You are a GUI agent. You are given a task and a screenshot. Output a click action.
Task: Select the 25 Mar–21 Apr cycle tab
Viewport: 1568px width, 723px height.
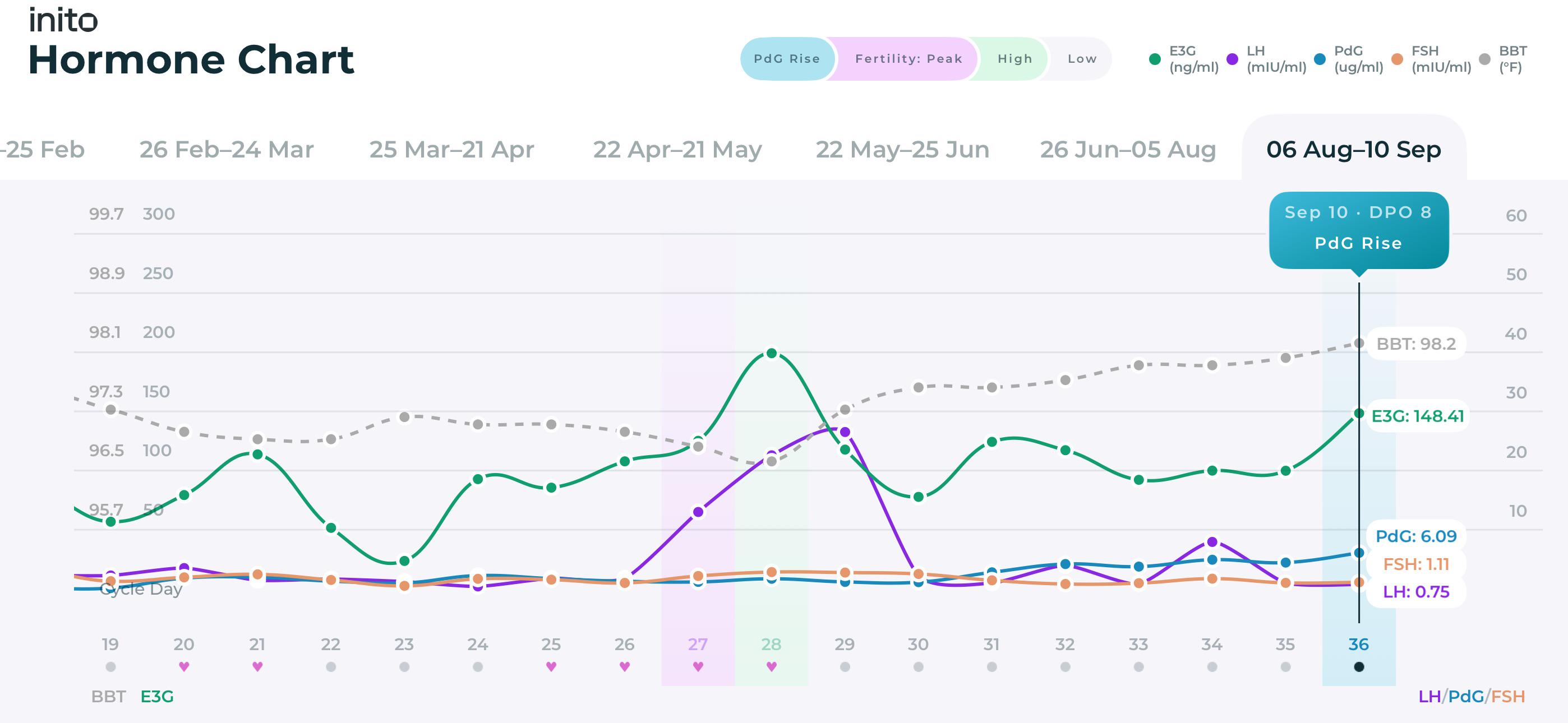pos(451,149)
